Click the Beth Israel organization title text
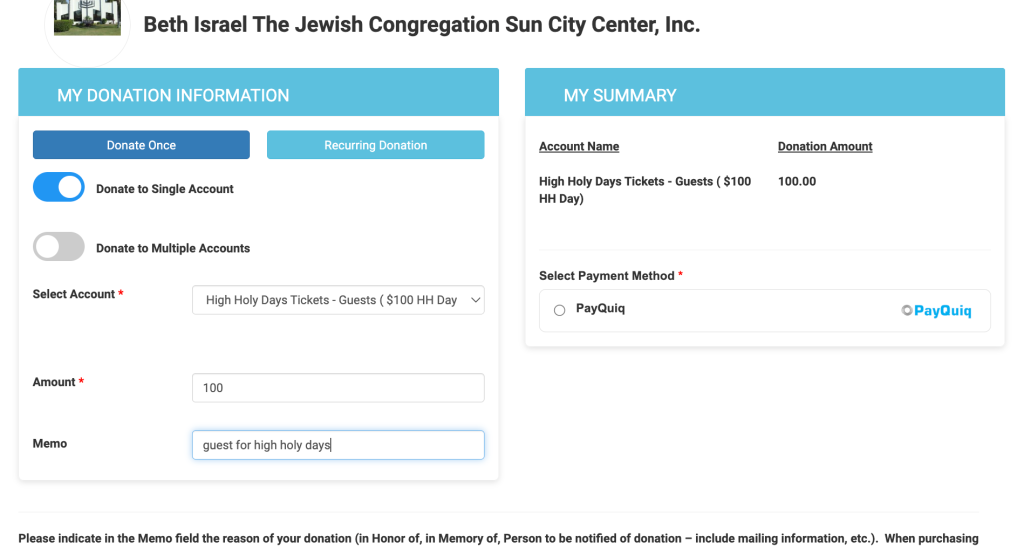This screenshot has height=549, width=1024. (x=421, y=25)
